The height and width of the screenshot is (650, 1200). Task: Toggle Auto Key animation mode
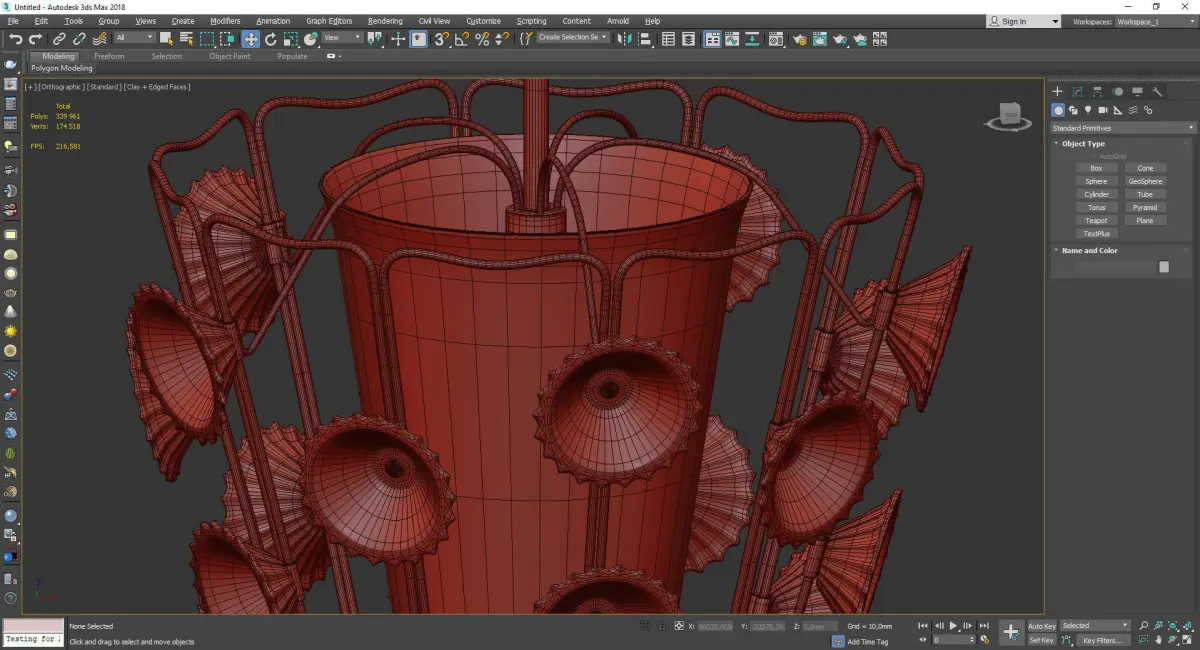[1041, 626]
